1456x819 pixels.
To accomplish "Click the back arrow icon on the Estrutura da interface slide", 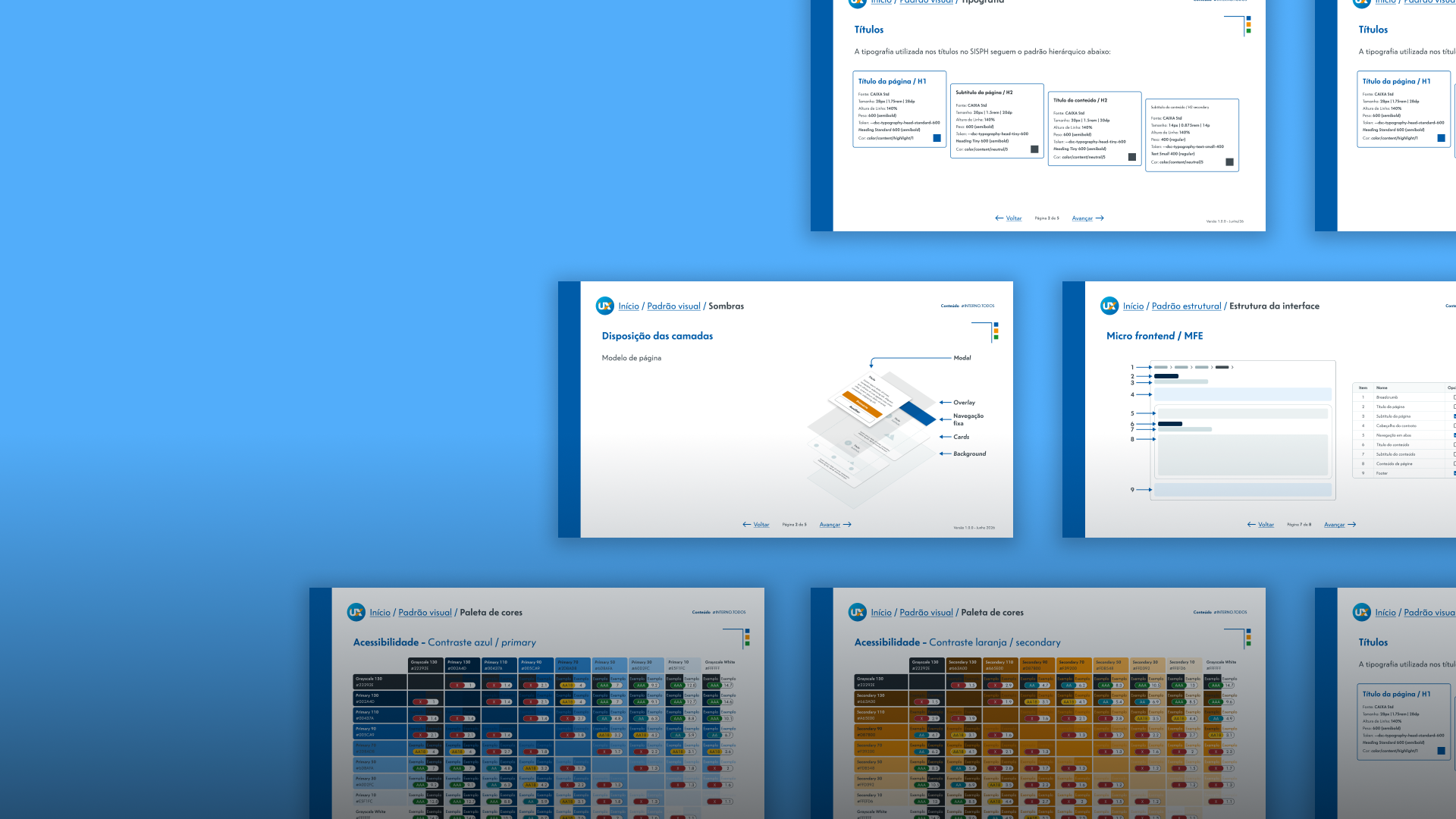I will pos(1251,525).
